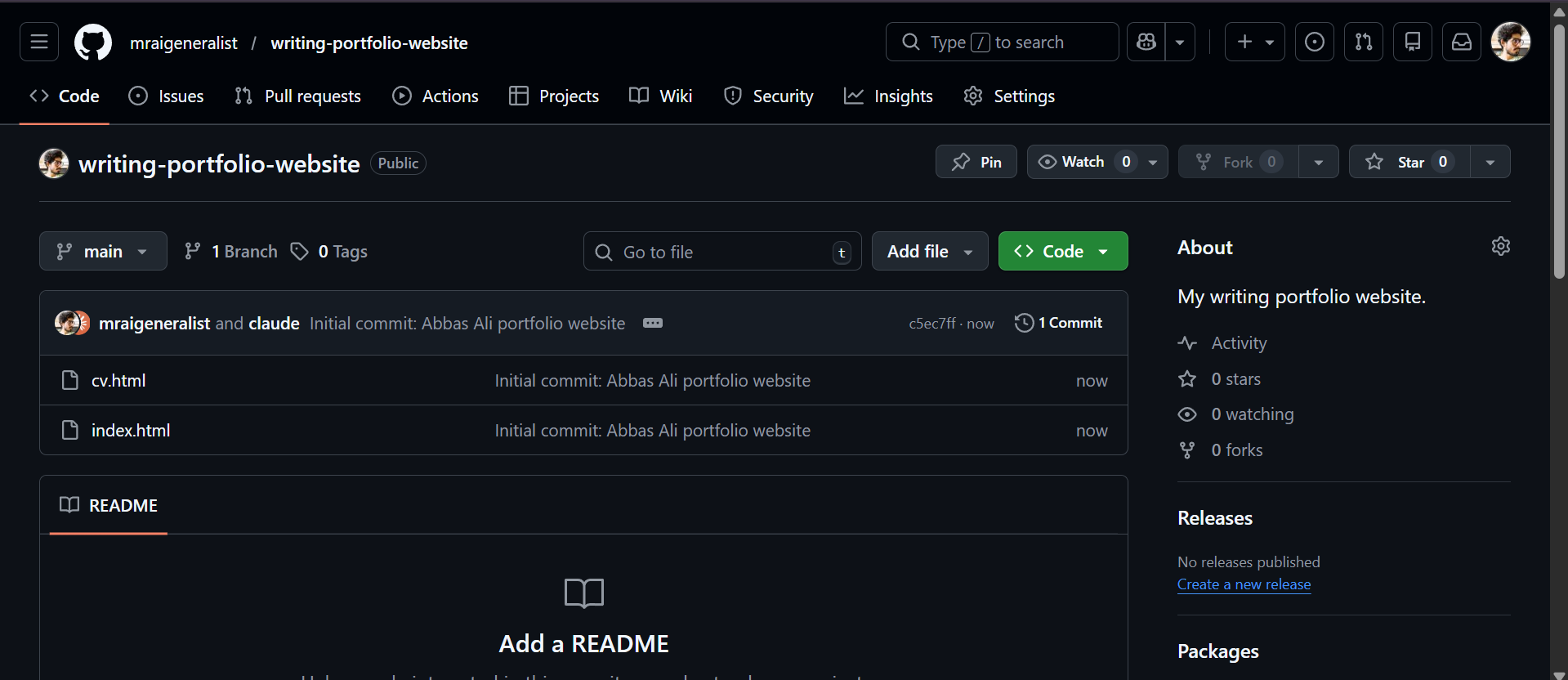
Task: Fork this repository
Action: [1239, 162]
